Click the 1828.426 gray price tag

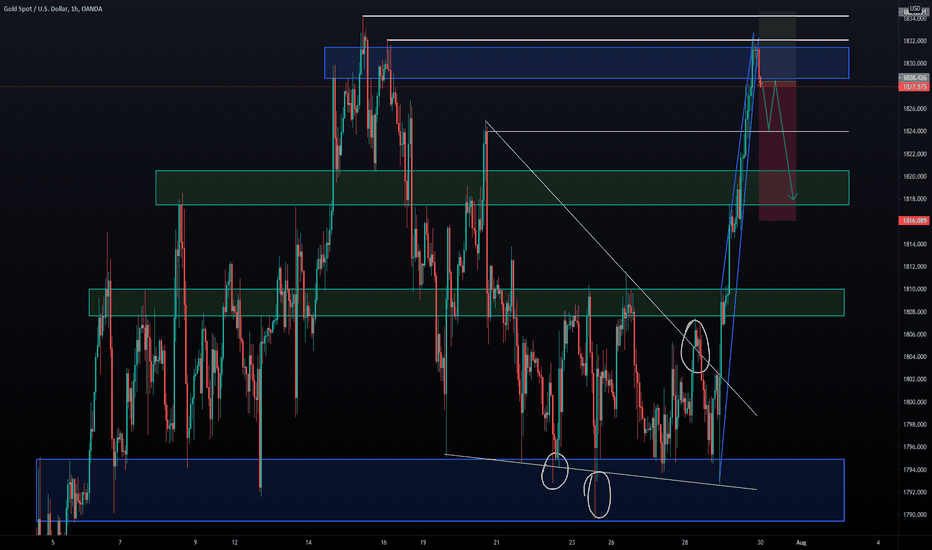(914, 78)
